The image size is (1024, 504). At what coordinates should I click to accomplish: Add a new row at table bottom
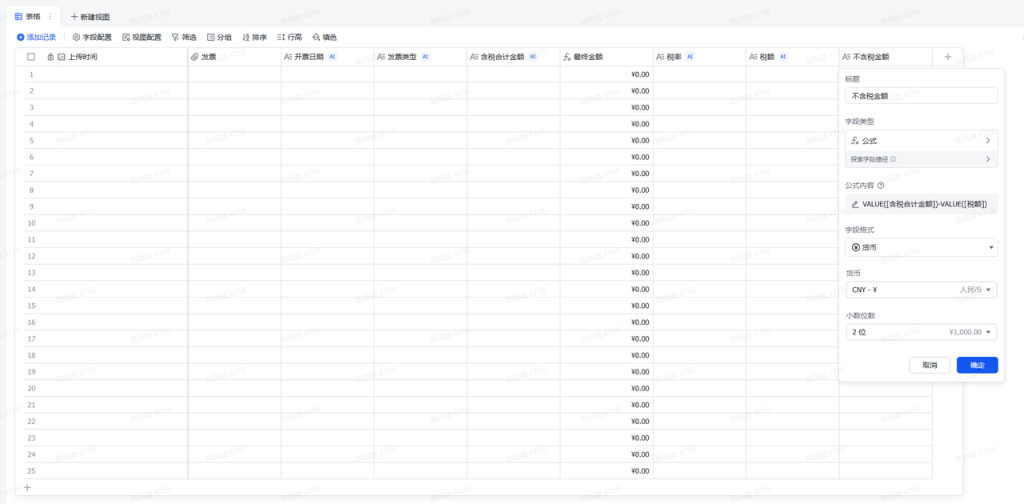[x=27, y=487]
